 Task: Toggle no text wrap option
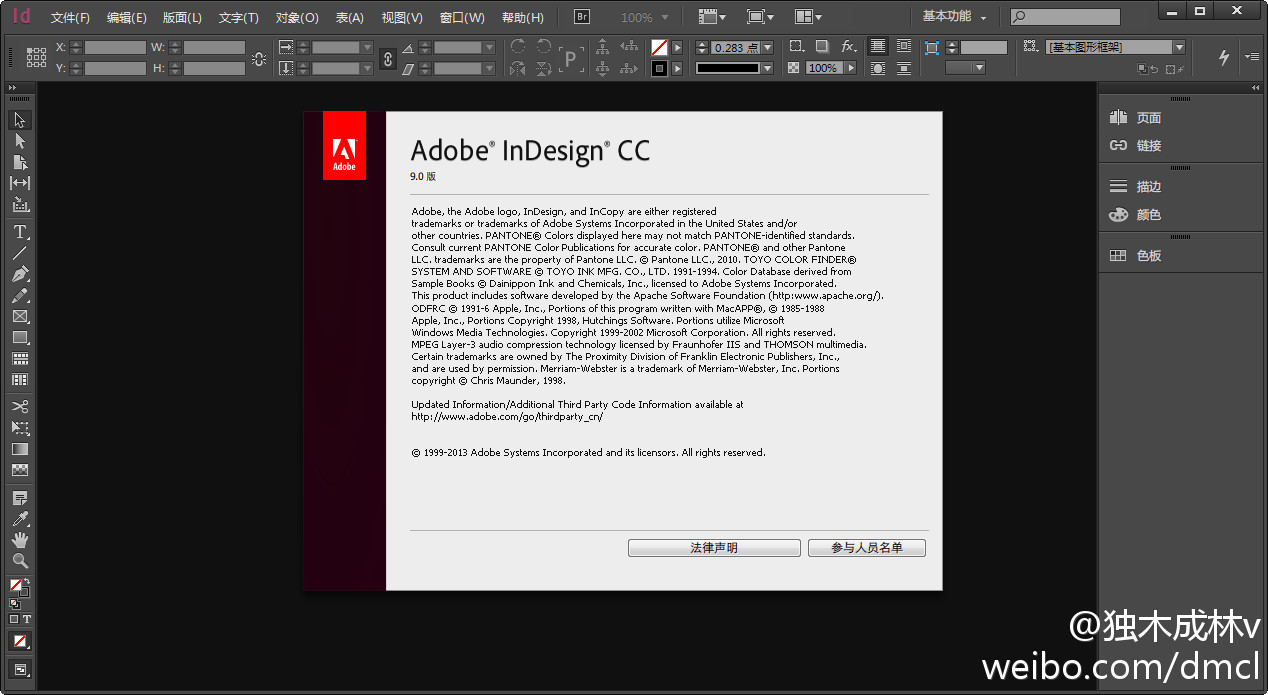[877, 47]
